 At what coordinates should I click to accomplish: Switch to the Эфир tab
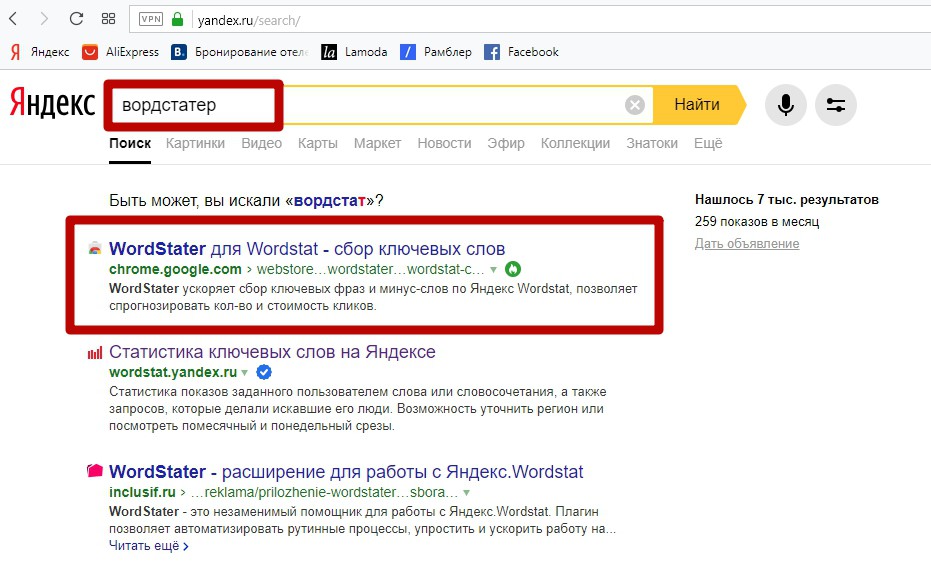pyautogui.click(x=506, y=144)
